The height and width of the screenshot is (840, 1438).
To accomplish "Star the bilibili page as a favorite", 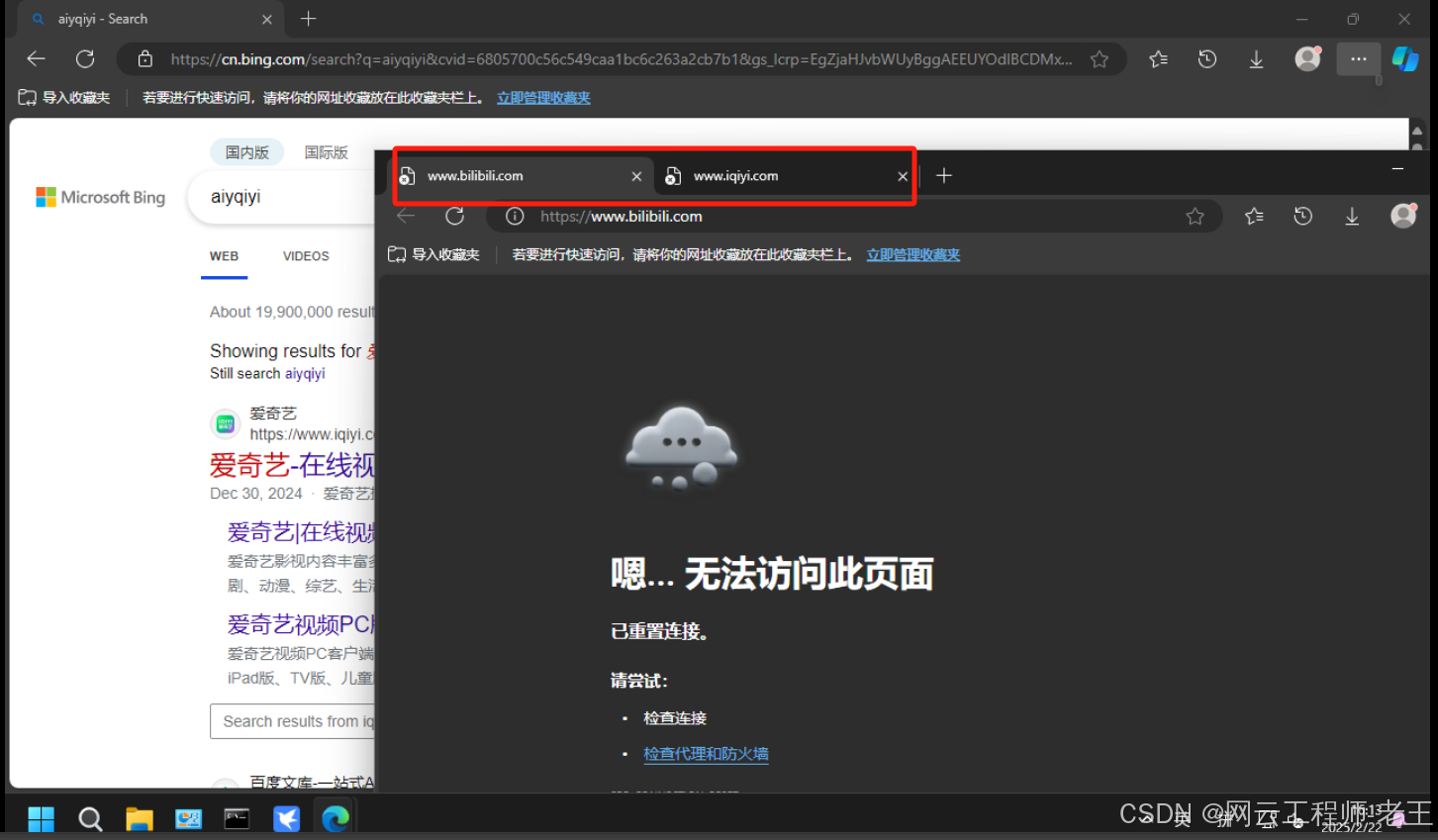I will click(x=1195, y=216).
